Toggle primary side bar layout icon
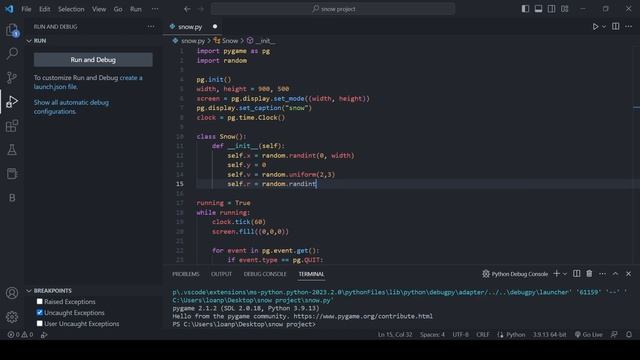This screenshot has width=640, height=360. 525,9
